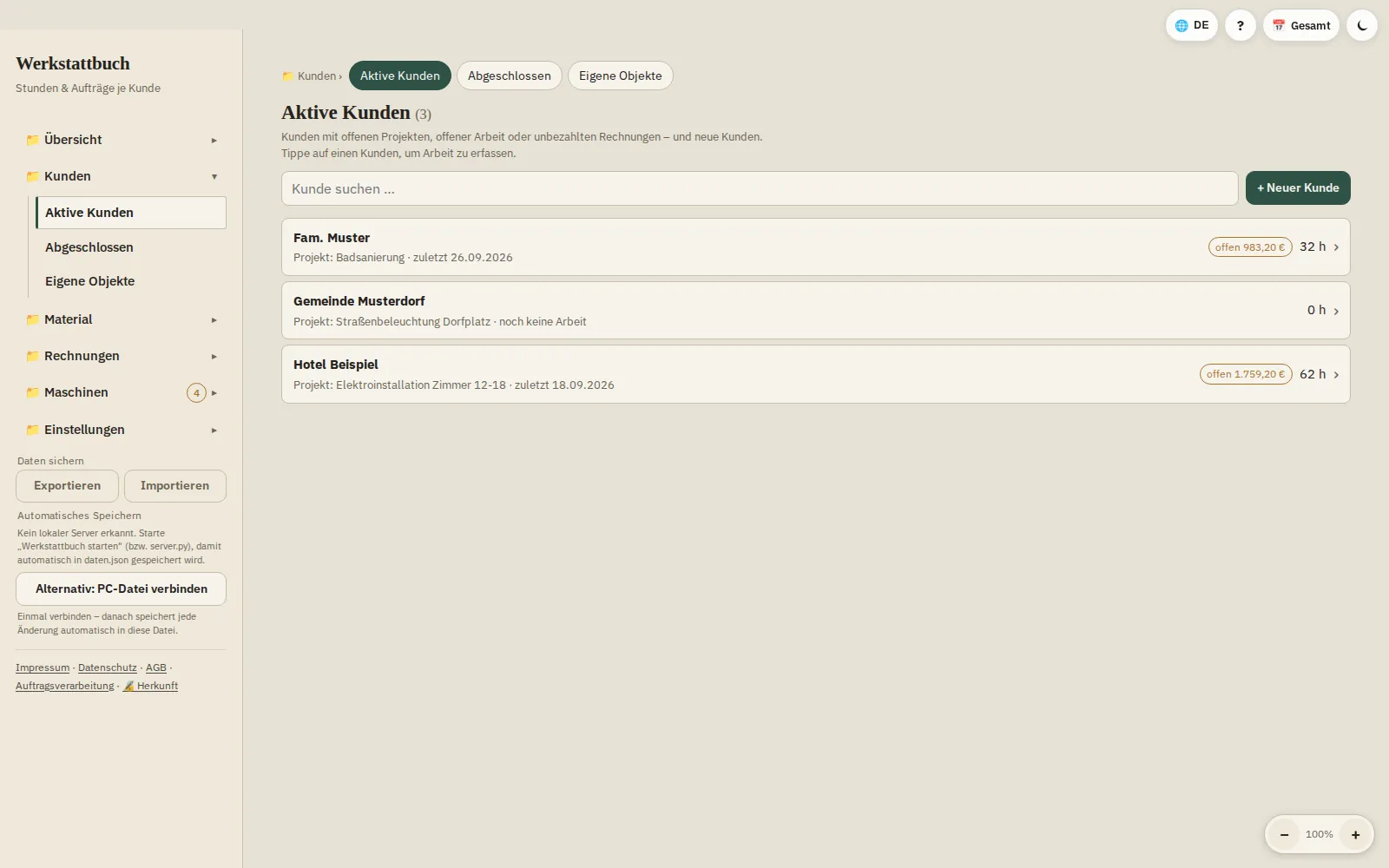This screenshot has width=1389, height=868.
Task: Click the Maschinen badge showing 4
Action: [196, 392]
